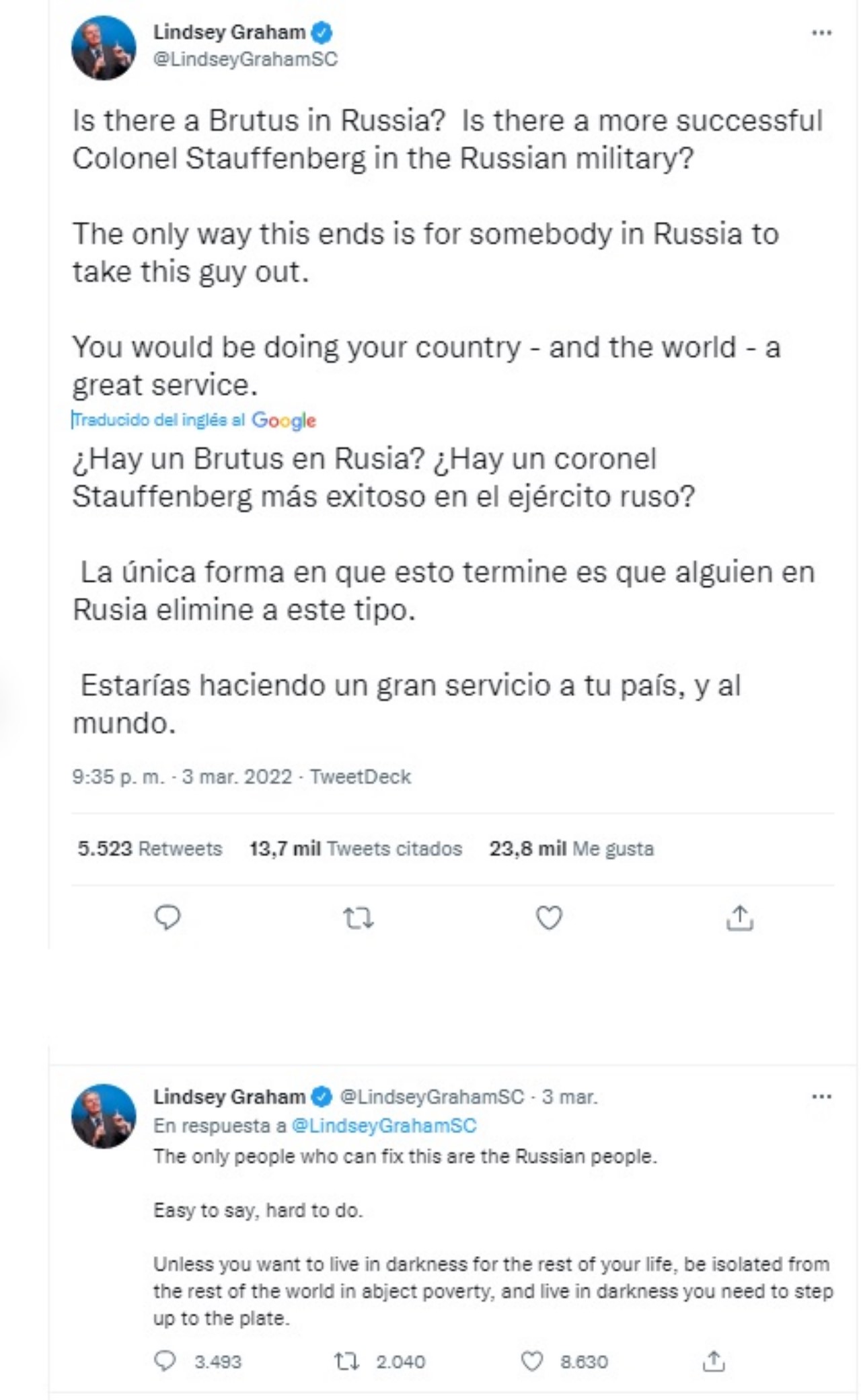
Task: Like the reply tweet with 8.630 likes
Action: click(x=532, y=1362)
